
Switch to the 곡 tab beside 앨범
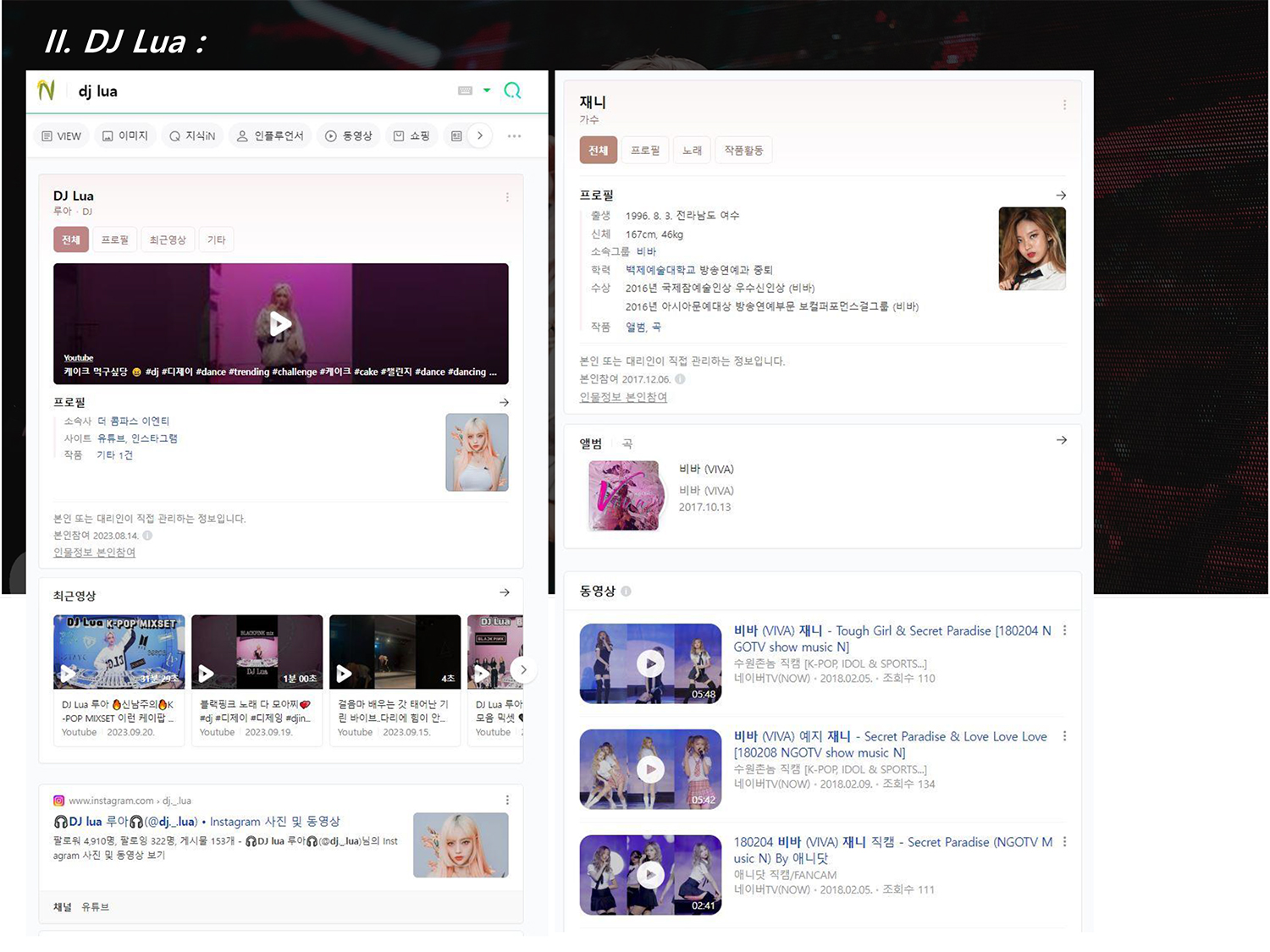(x=627, y=443)
